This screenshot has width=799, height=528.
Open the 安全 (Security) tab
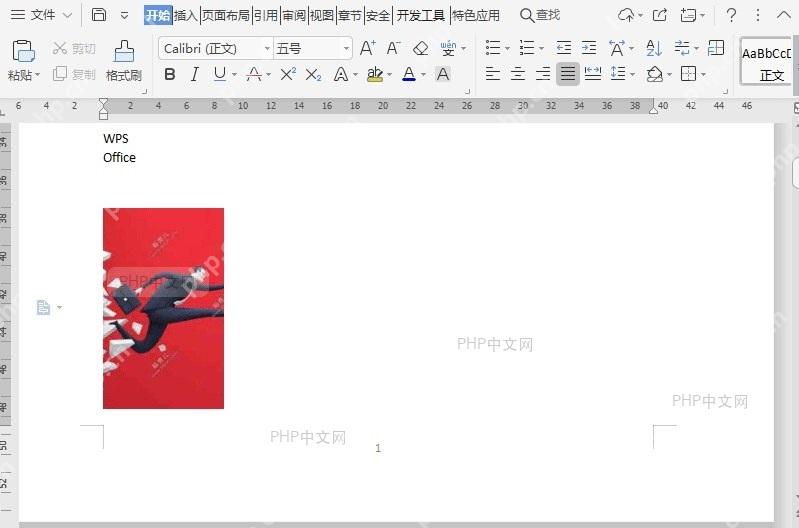click(378, 15)
